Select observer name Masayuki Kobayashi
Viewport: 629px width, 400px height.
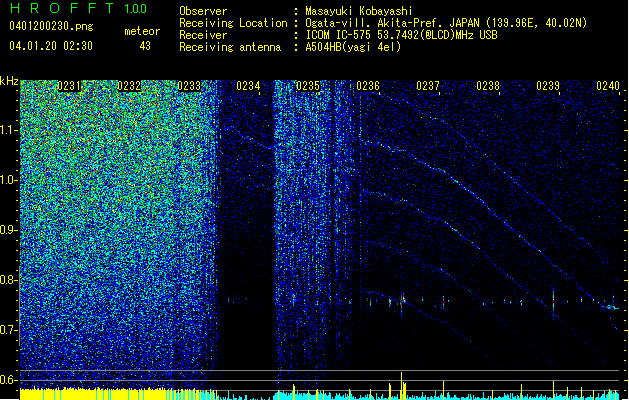point(359,11)
